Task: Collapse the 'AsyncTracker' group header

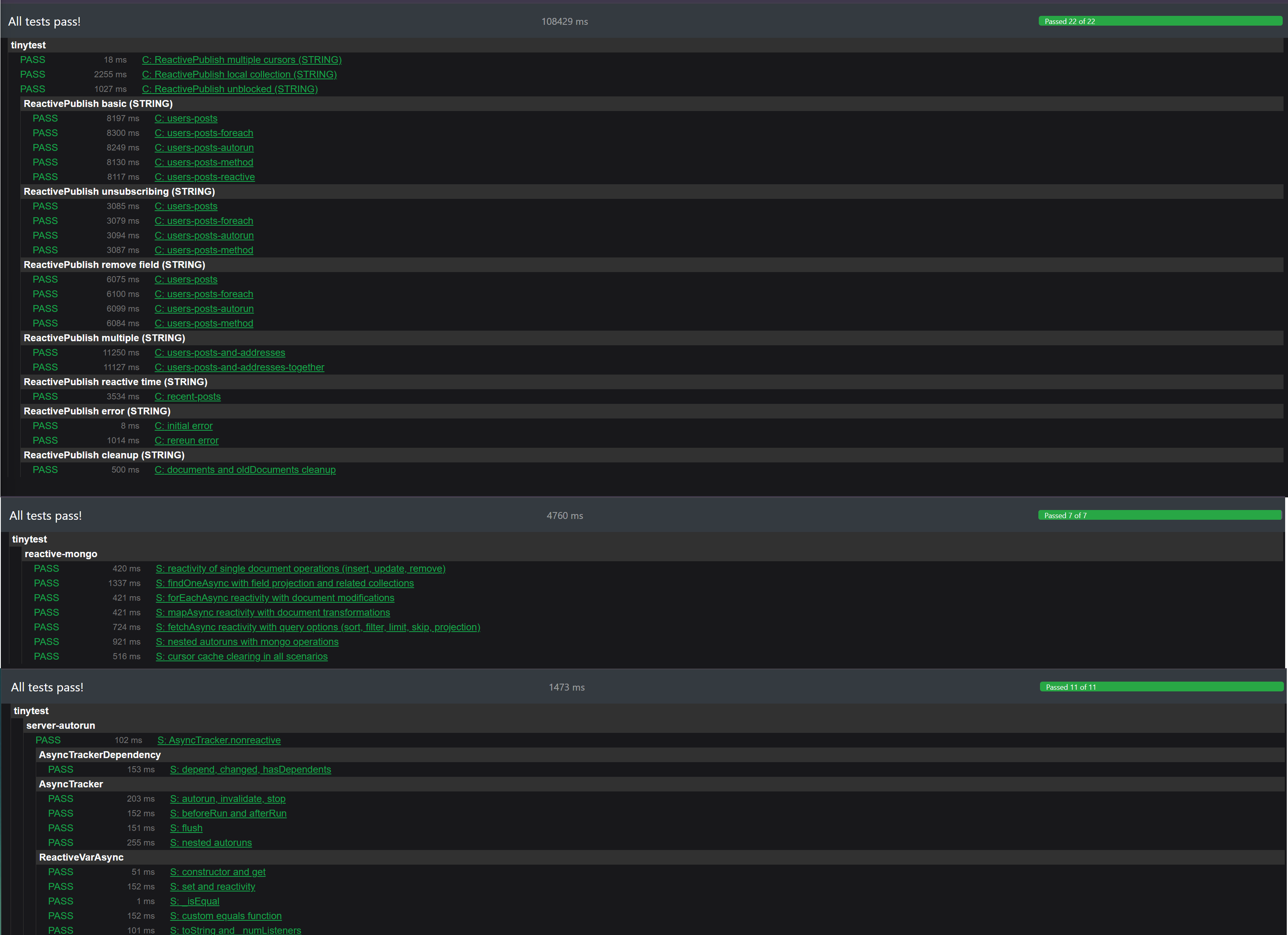Action: click(x=661, y=784)
